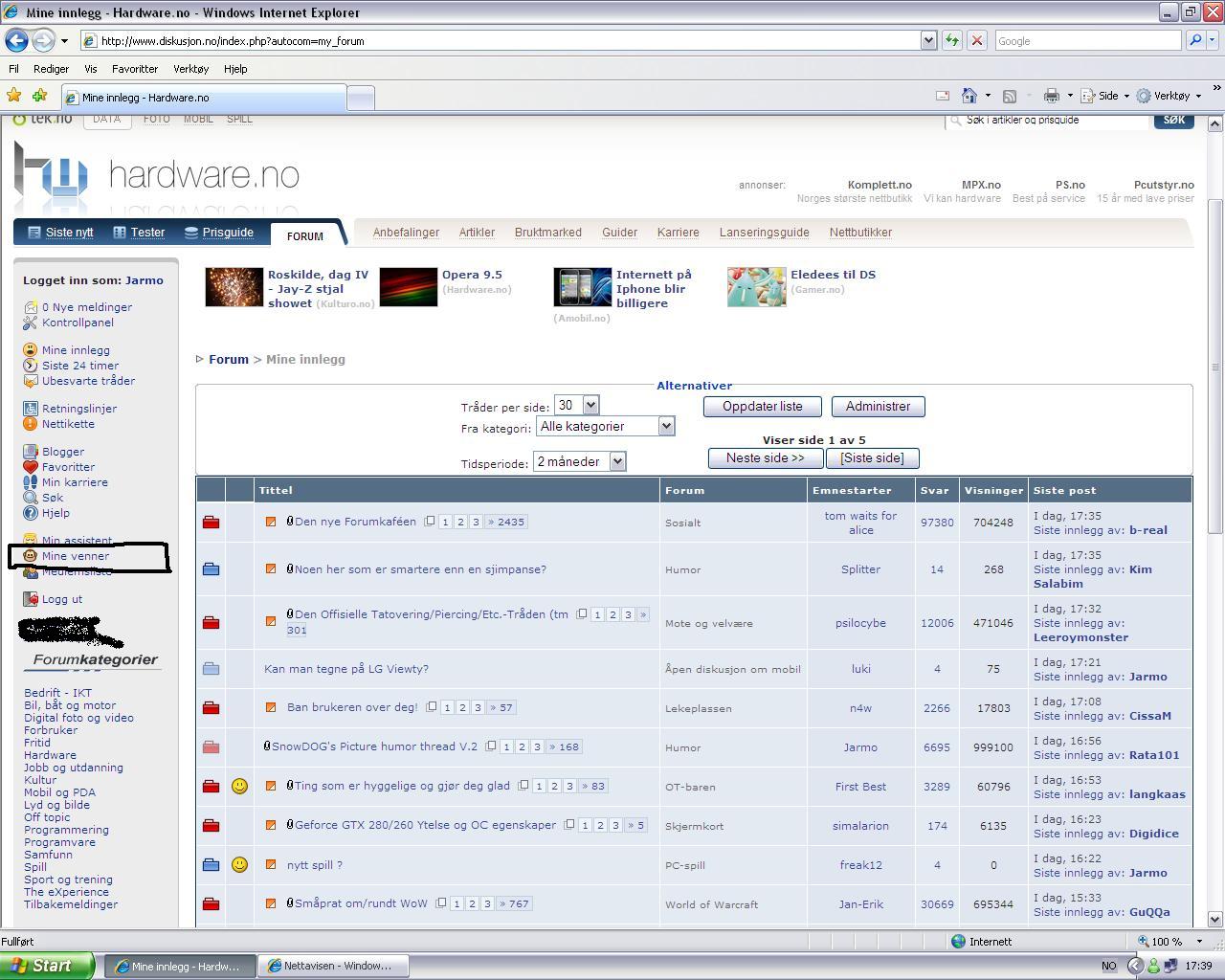Image resolution: width=1225 pixels, height=980 pixels.
Task: Open the Side toolbar menu dropdown
Action: (1126, 96)
